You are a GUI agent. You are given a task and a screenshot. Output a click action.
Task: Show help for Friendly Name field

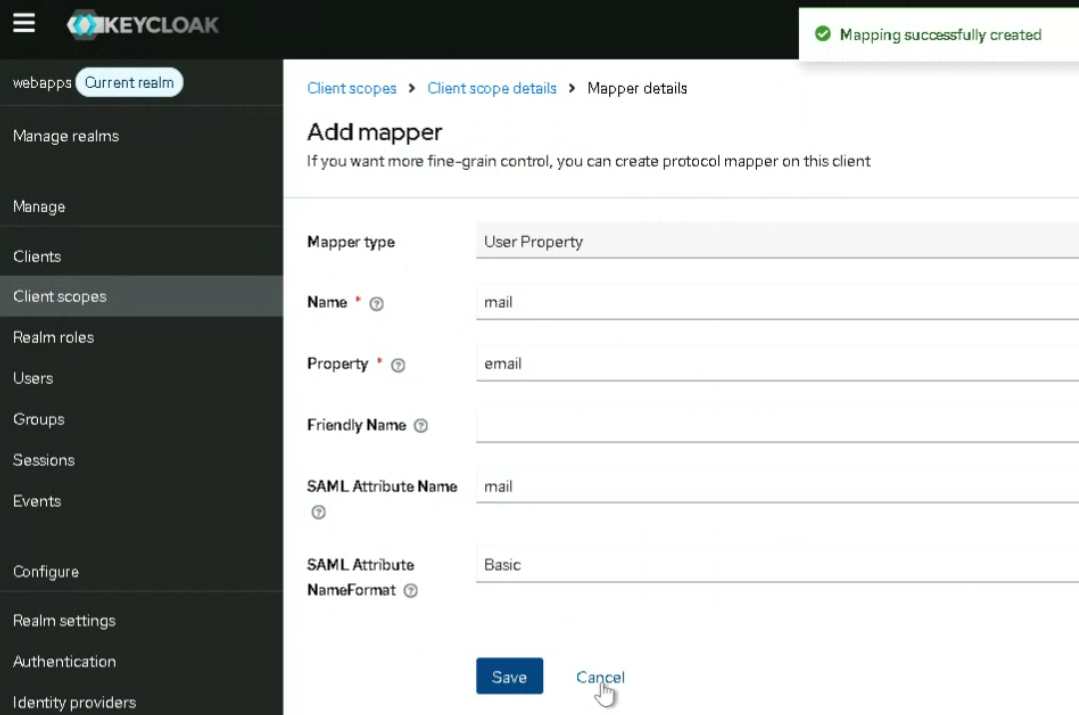tap(421, 426)
